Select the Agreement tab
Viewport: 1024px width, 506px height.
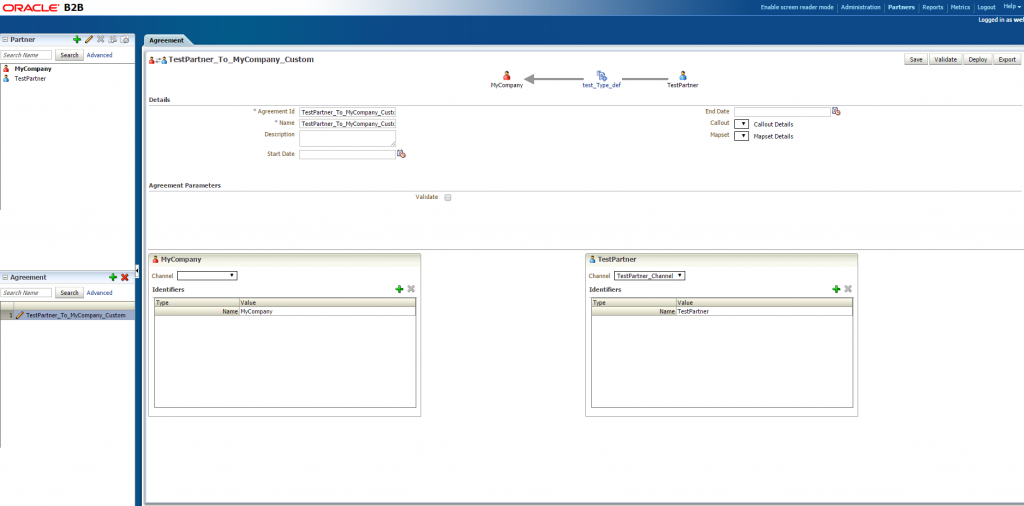167,40
